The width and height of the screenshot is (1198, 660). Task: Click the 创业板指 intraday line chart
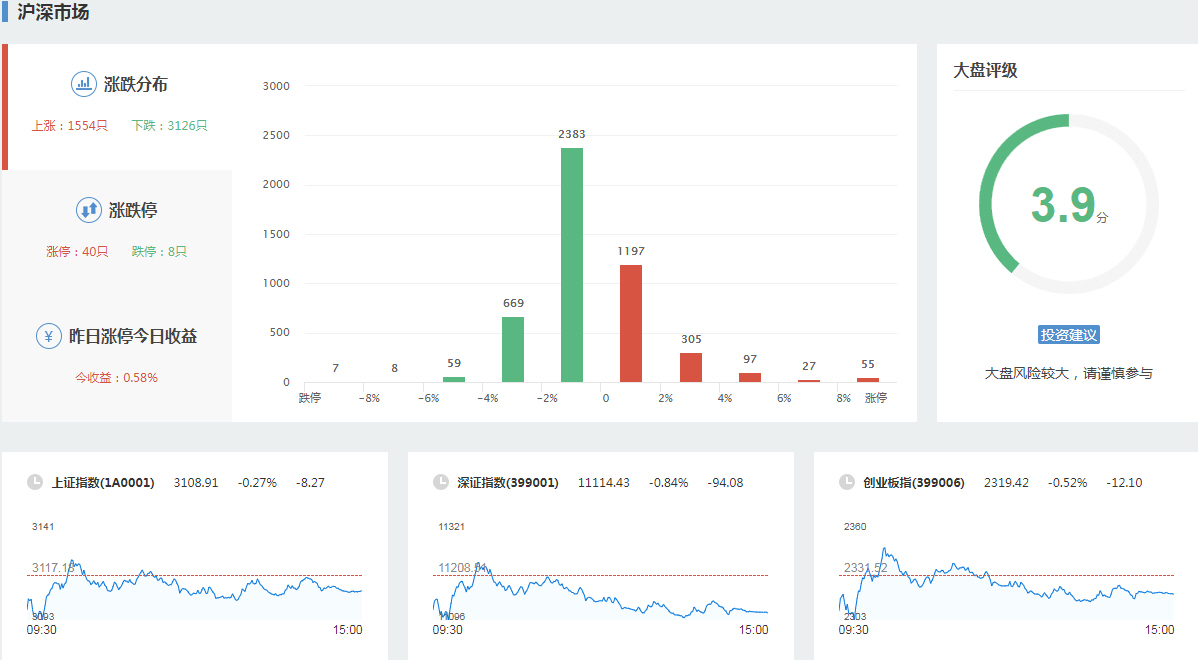click(x=1007, y=585)
